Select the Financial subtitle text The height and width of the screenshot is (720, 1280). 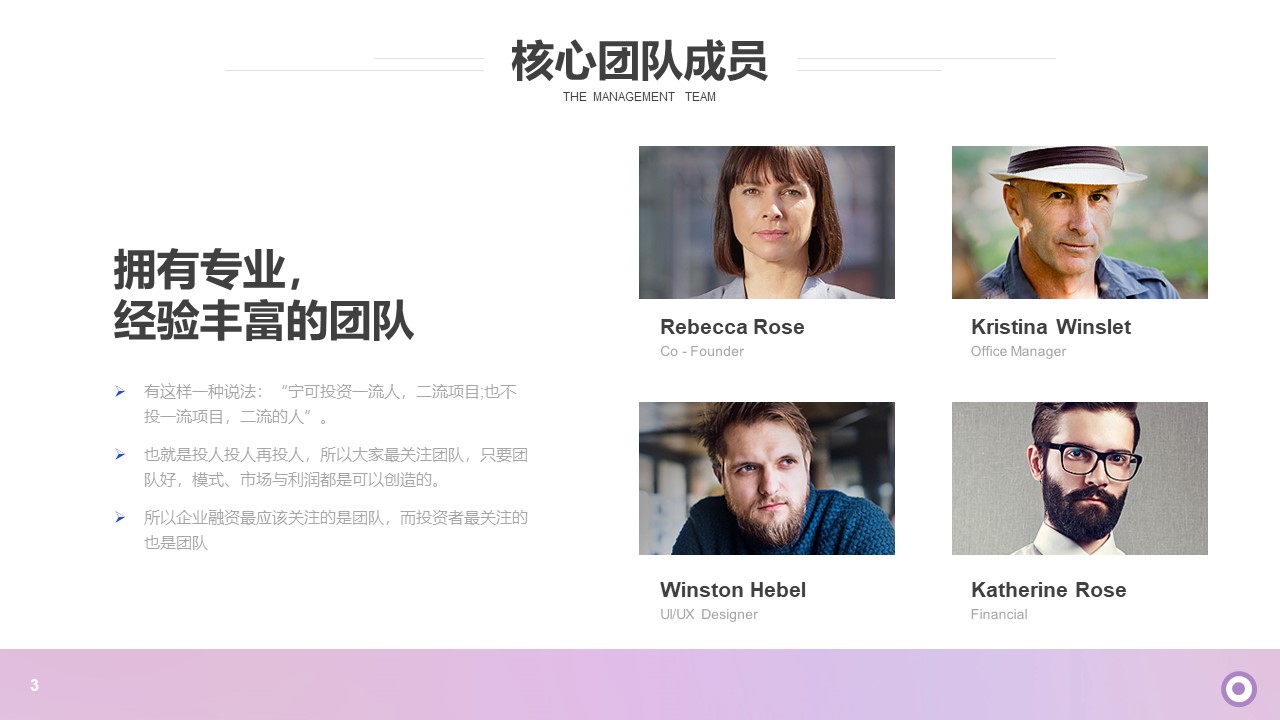[x=999, y=614]
